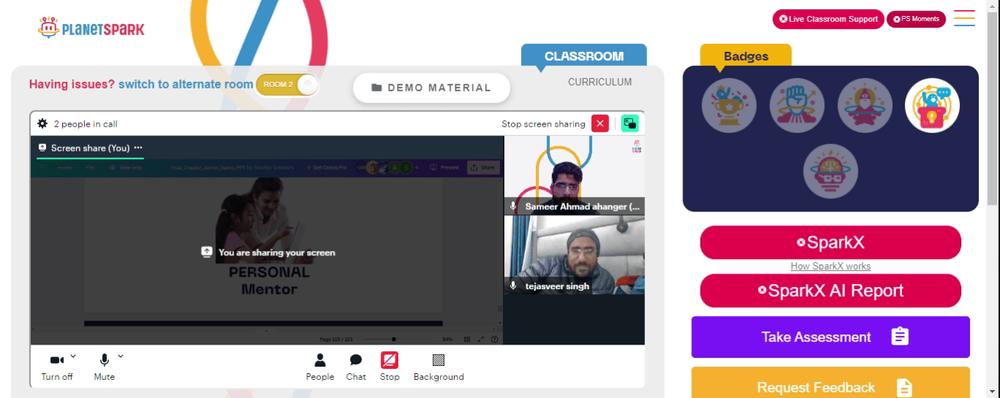Image resolution: width=1000 pixels, height=398 pixels.
Task: Click the PS Moments button
Action: [916, 19]
